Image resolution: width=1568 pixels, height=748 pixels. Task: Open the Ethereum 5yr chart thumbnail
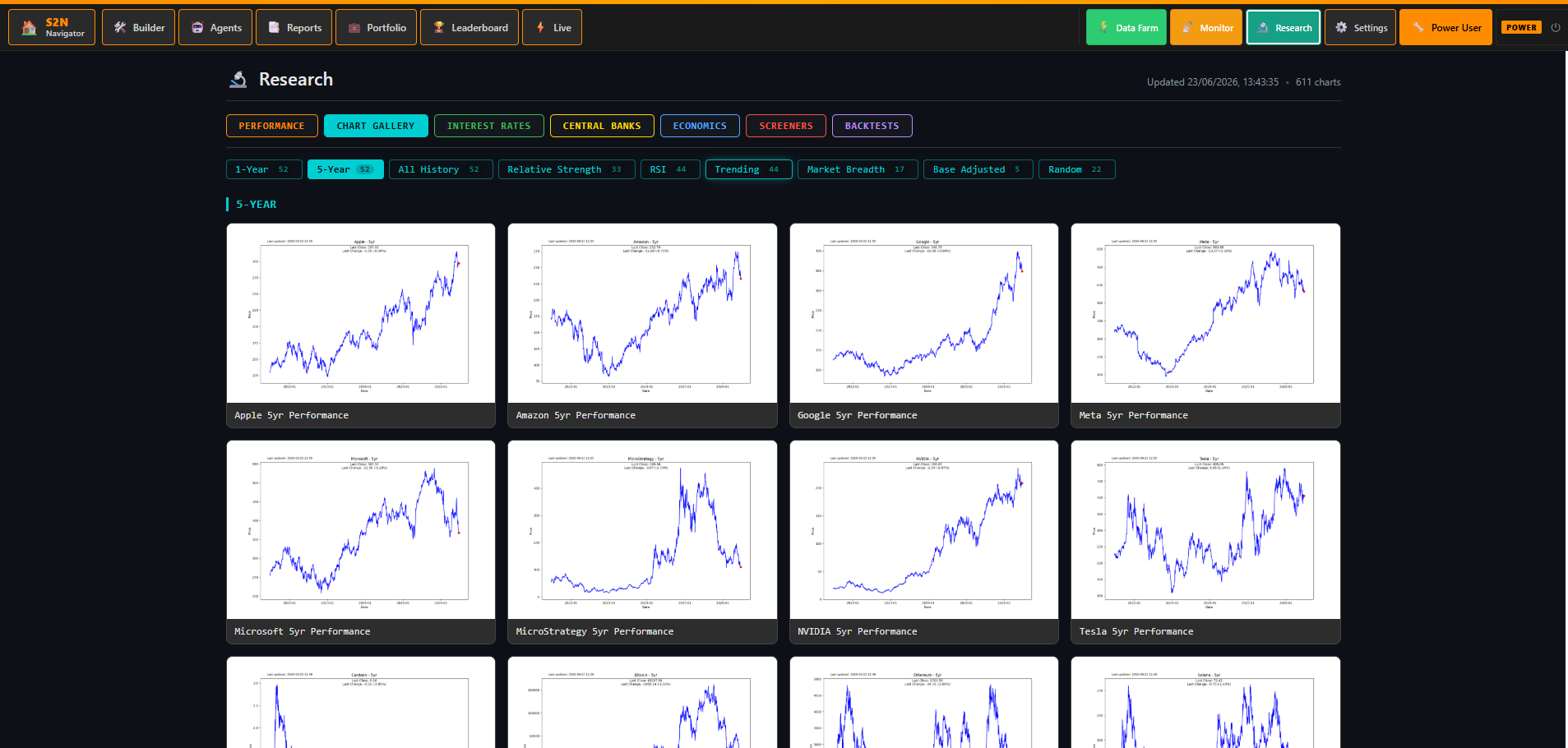[x=924, y=703]
